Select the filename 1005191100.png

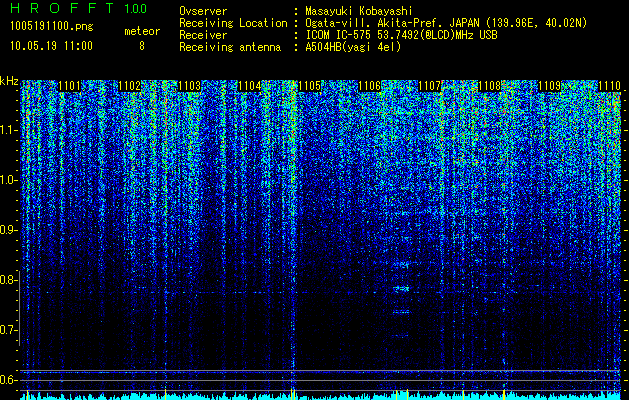pyautogui.click(x=52, y=27)
